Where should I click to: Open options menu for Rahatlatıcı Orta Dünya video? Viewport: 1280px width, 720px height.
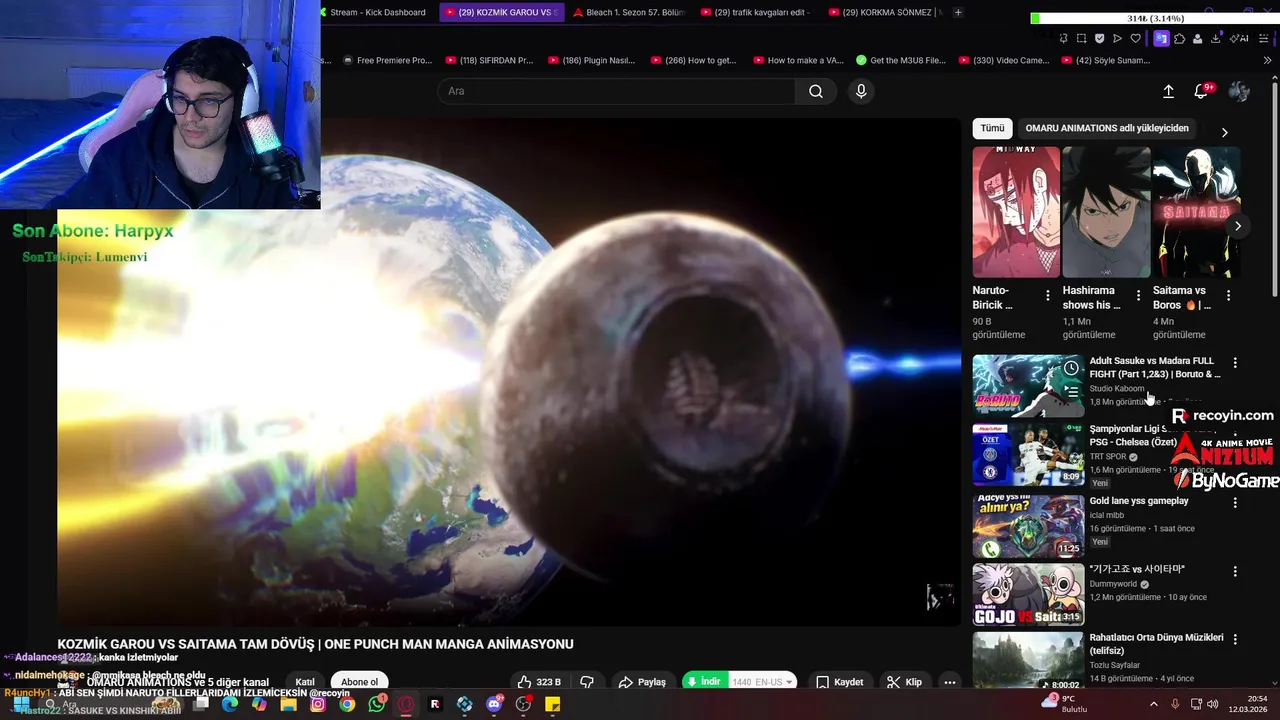(1235, 639)
